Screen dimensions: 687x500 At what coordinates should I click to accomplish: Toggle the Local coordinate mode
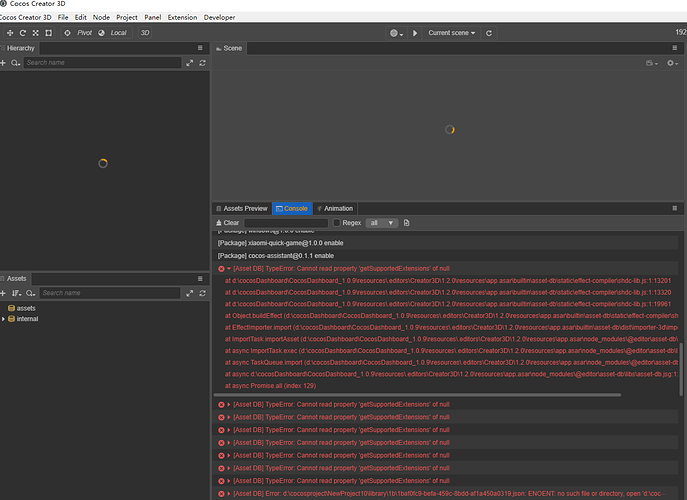[113, 33]
